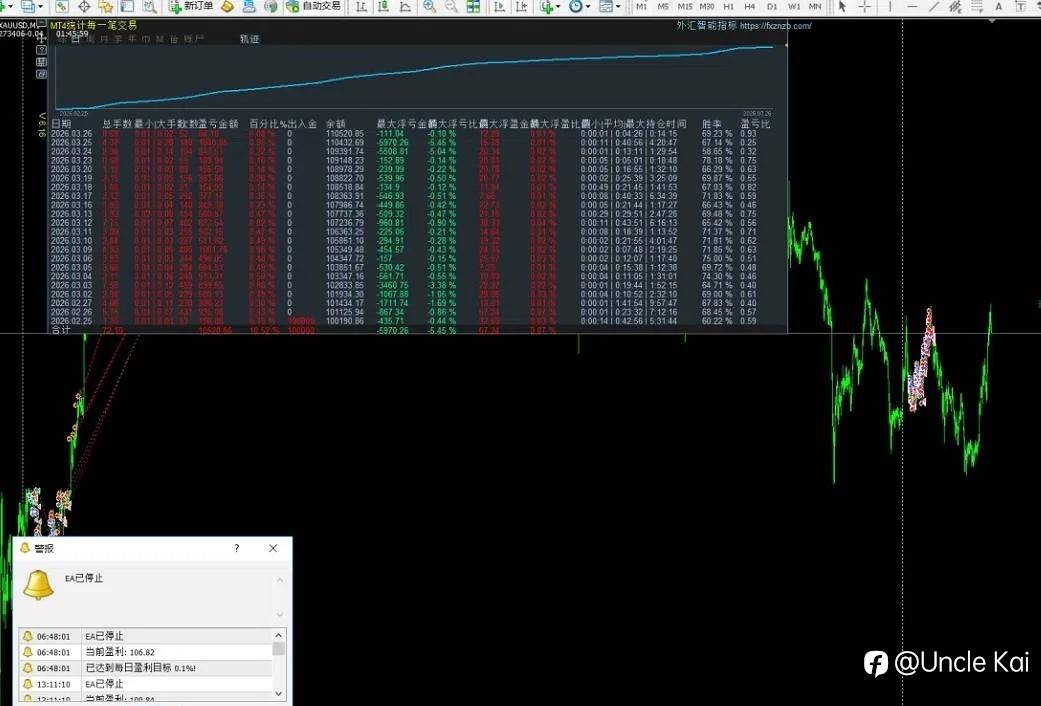Toggle the 自动交易 auto trading button
1041x706 pixels.
pyautogui.click(x=313, y=6)
